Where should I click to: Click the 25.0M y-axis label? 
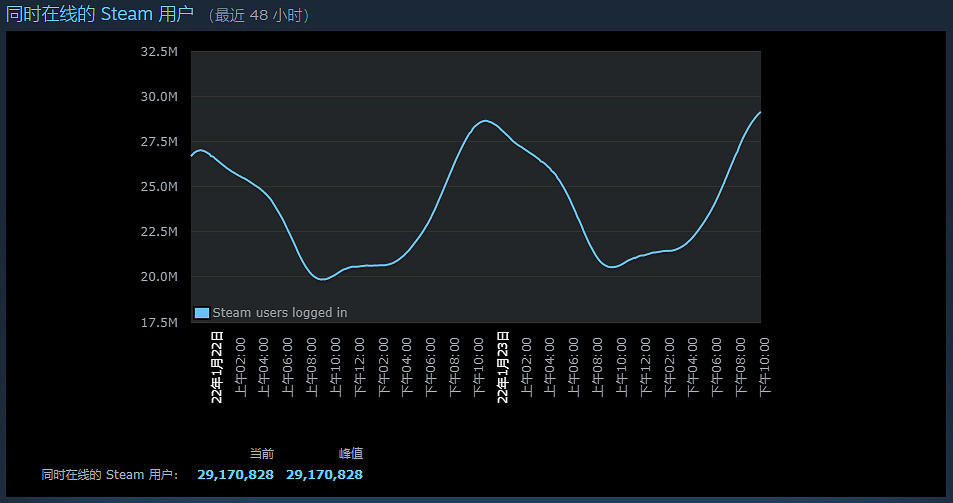point(159,187)
